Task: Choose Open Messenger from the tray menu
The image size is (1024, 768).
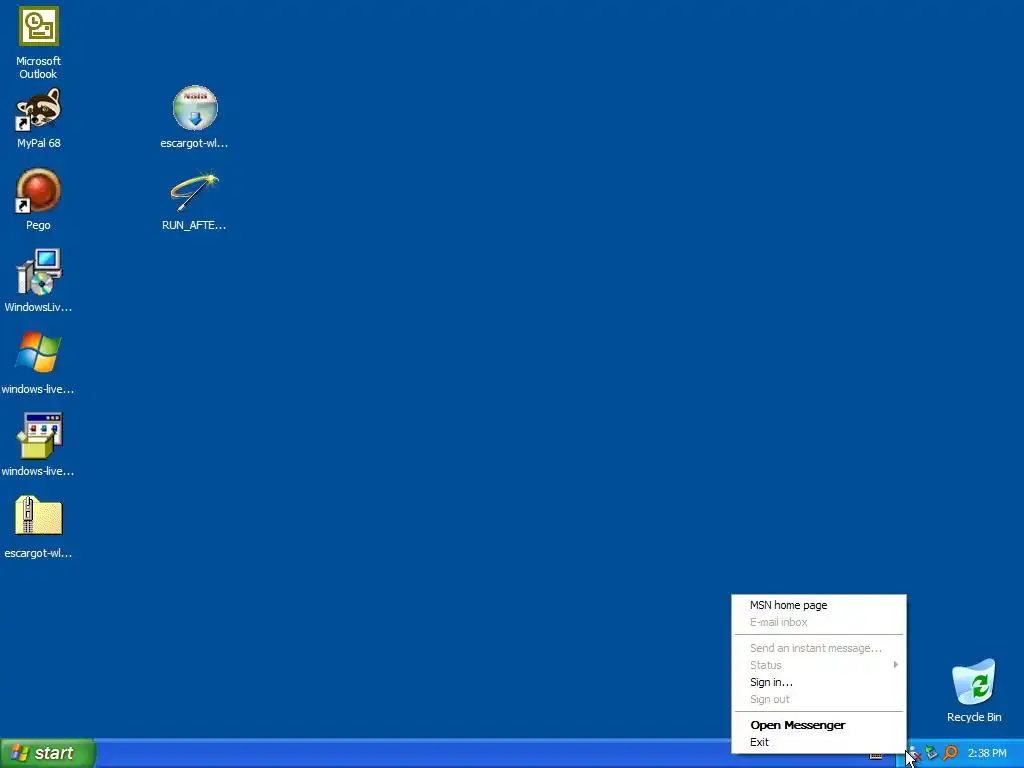Action: point(819,725)
